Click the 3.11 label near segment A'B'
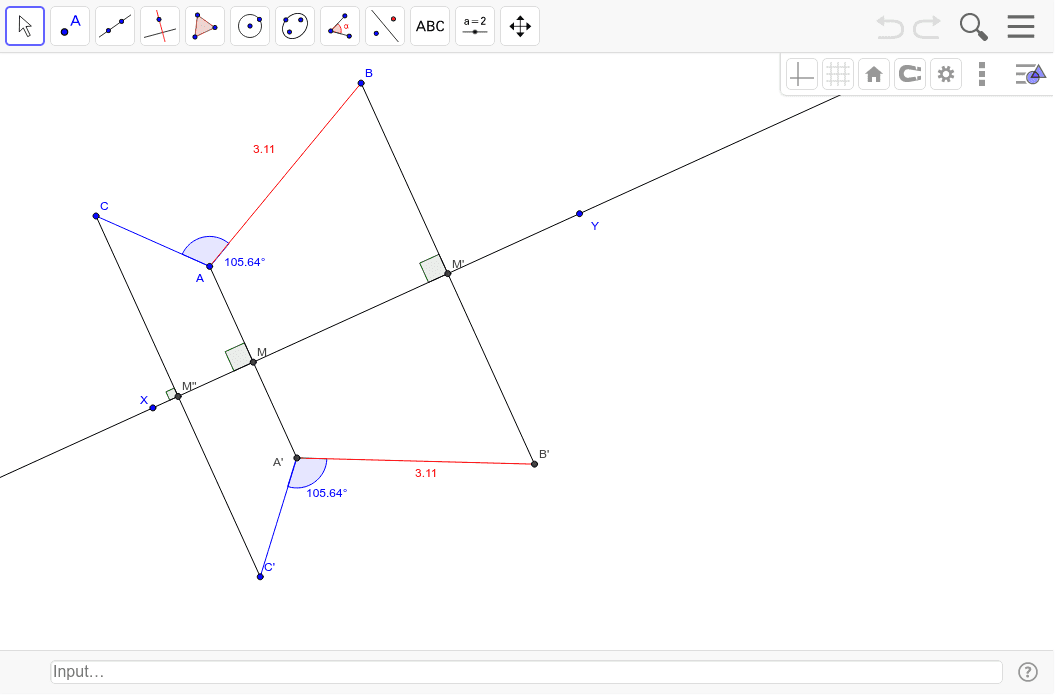 coord(426,474)
